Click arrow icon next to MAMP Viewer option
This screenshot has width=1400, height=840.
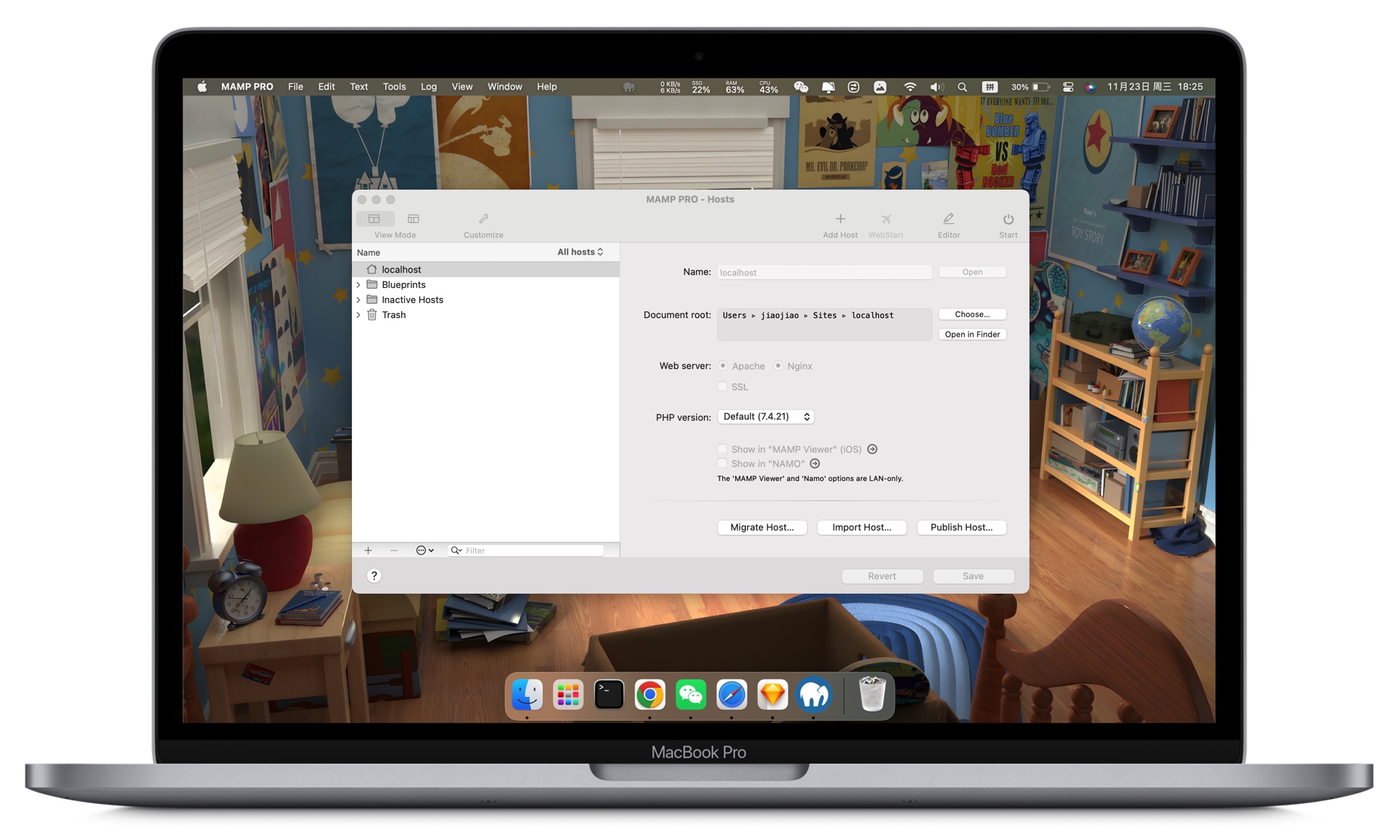(872, 449)
